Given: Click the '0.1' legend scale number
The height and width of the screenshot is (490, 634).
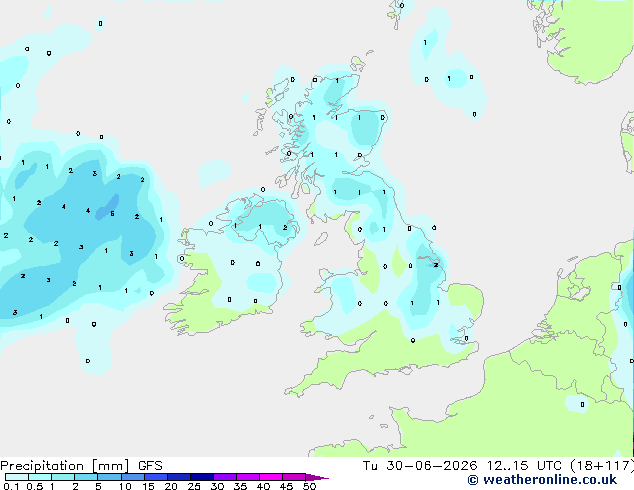Looking at the screenshot, I should click(x=11, y=486).
